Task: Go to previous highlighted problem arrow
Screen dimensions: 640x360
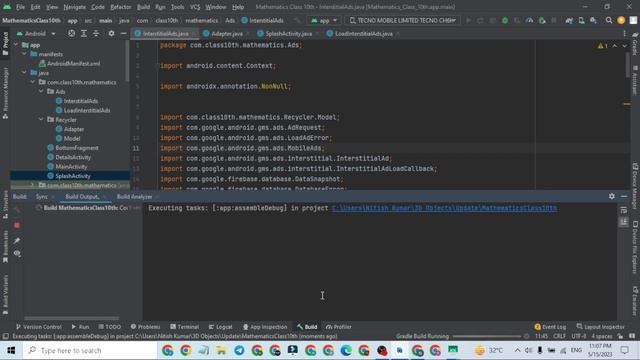Action: [x=615, y=46]
